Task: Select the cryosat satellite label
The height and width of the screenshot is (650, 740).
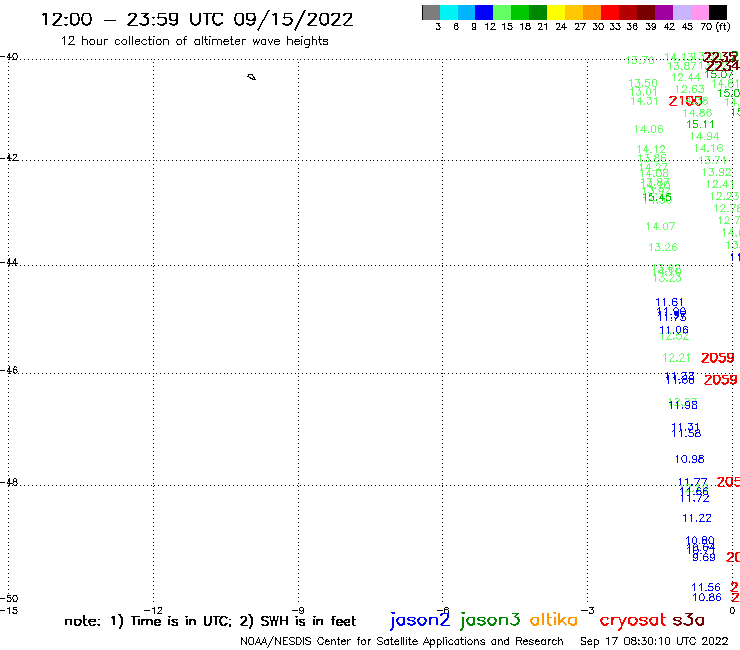Action: tap(632, 621)
